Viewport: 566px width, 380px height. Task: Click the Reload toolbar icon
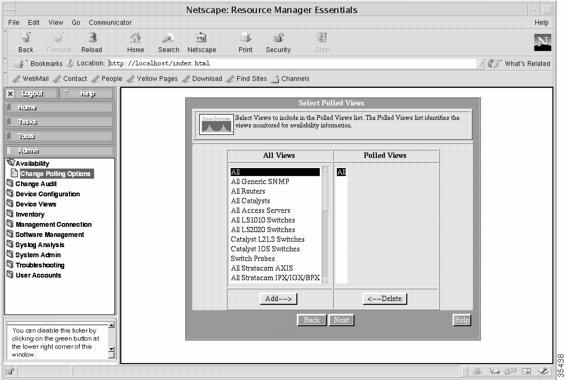92,42
